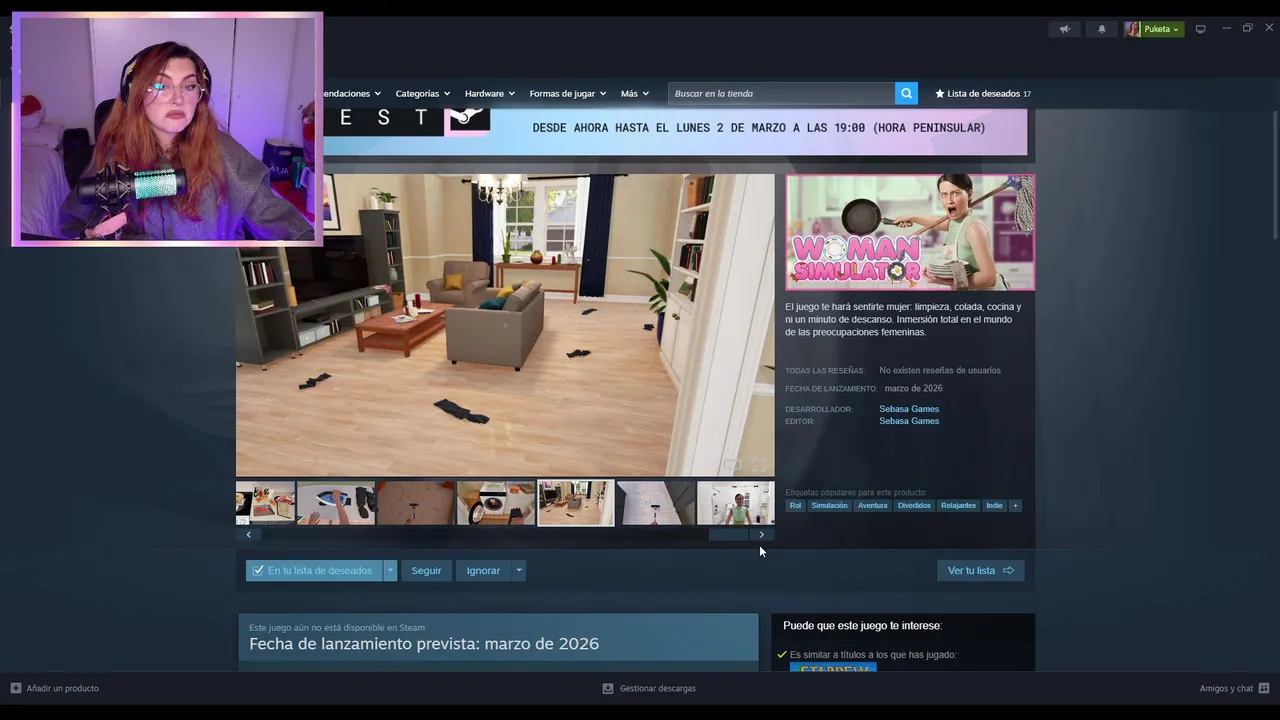Select the Rol tag
Screen dimensions: 1280x720
click(795, 505)
